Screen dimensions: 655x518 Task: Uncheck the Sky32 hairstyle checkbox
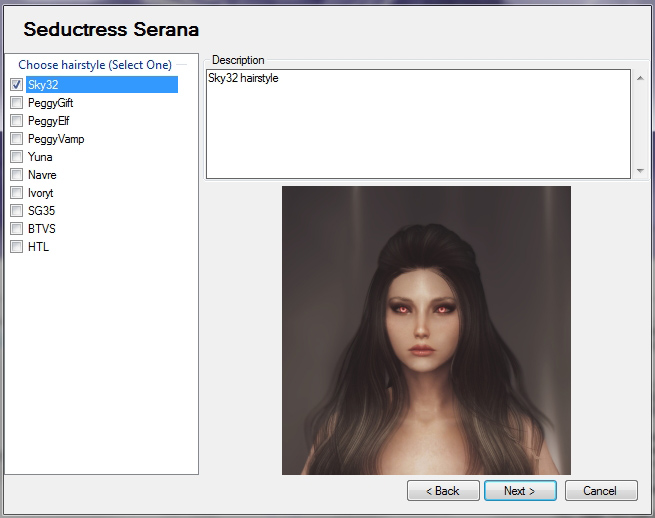(16, 85)
